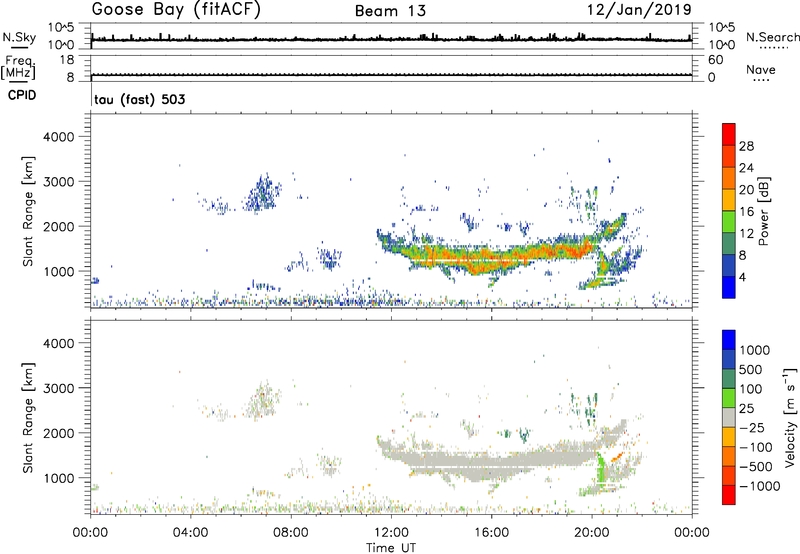
Task: Click the '60' Nave scale value
Action: [715, 60]
